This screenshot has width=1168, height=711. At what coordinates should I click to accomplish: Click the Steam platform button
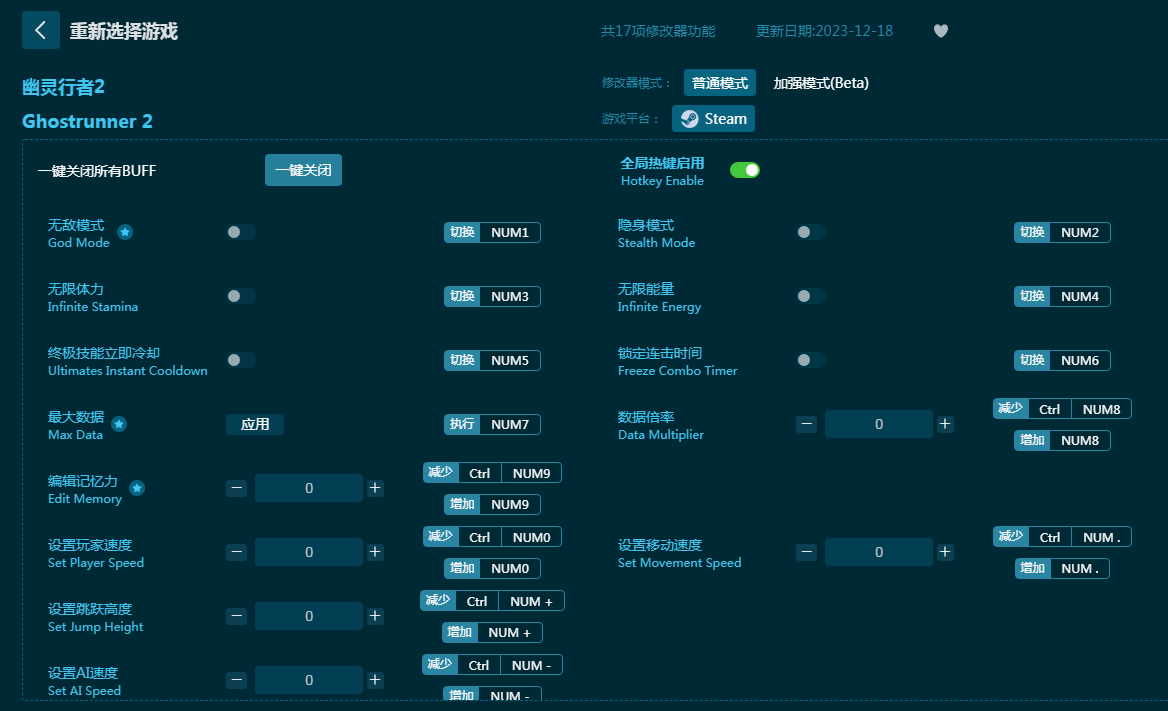[x=714, y=118]
